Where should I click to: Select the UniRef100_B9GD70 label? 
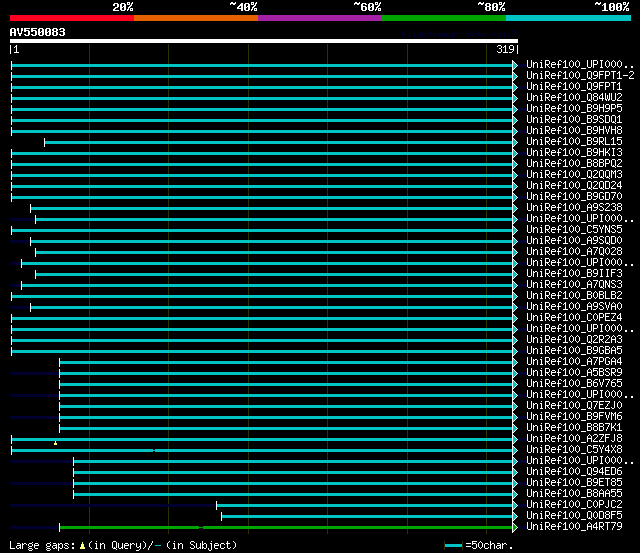(574, 197)
